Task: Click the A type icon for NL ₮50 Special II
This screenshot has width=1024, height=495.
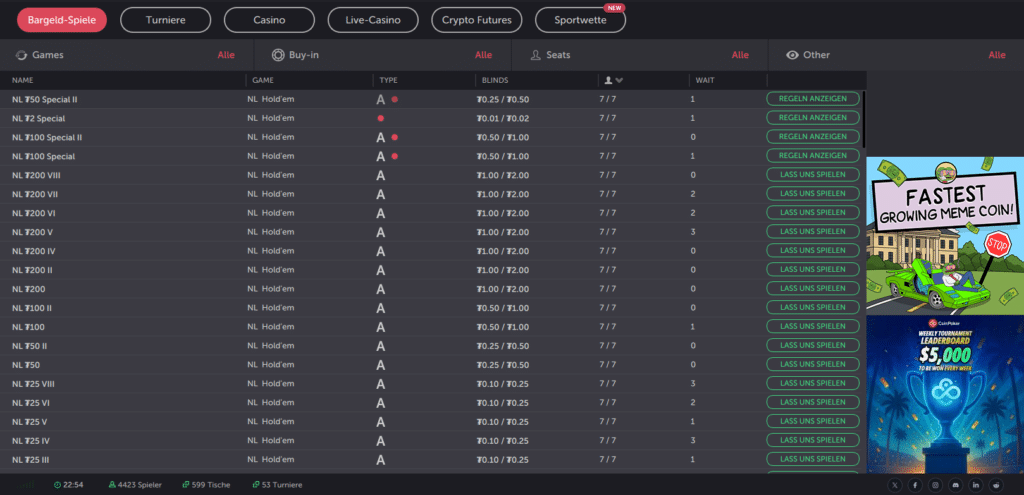Action: [381, 100]
